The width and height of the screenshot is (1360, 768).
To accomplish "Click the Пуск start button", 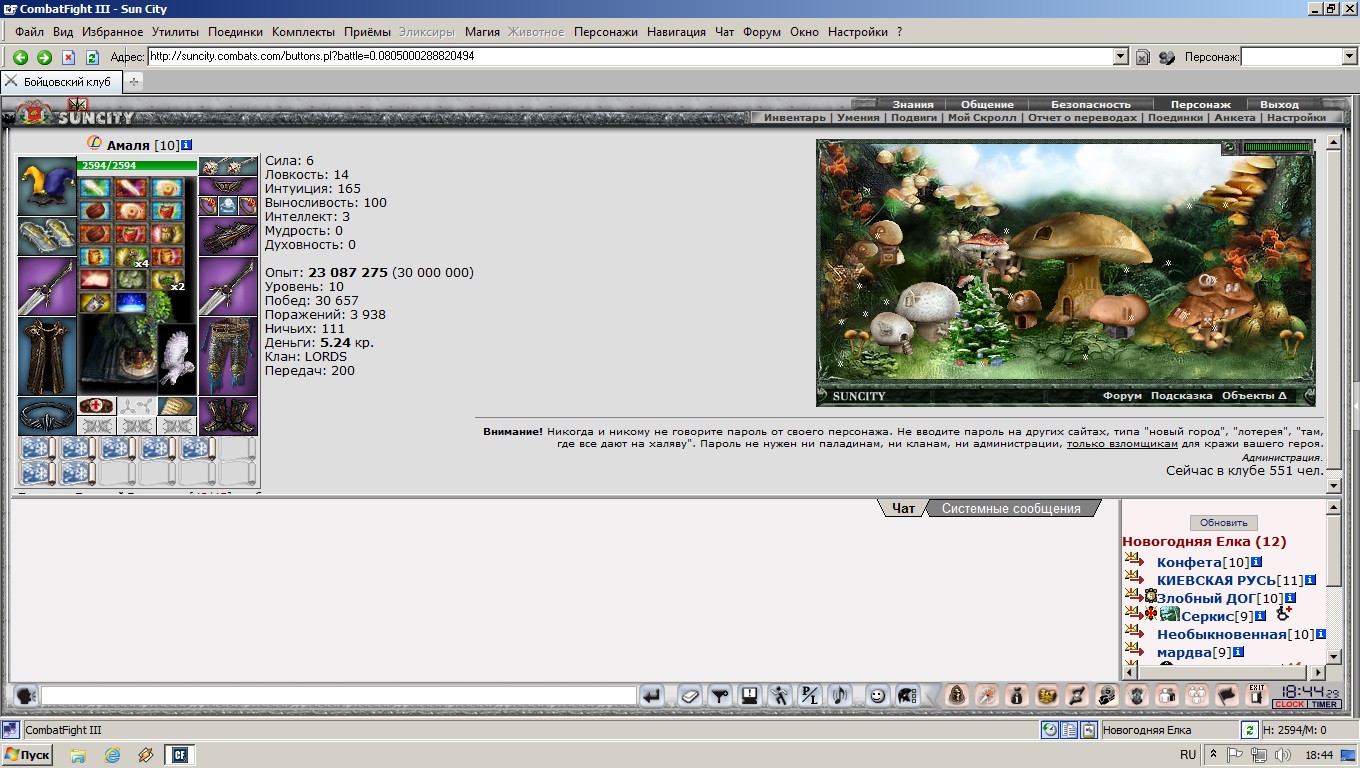I will tap(28, 755).
